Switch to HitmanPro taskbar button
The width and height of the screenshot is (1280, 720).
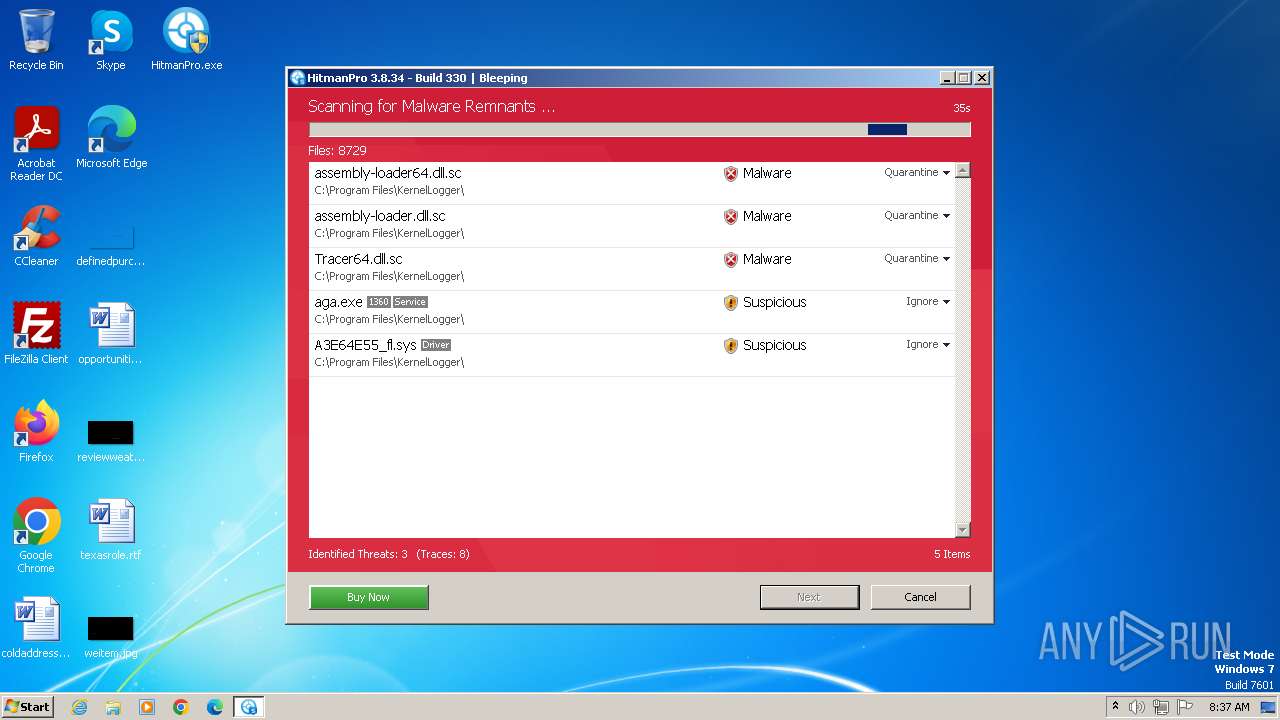[x=249, y=707]
